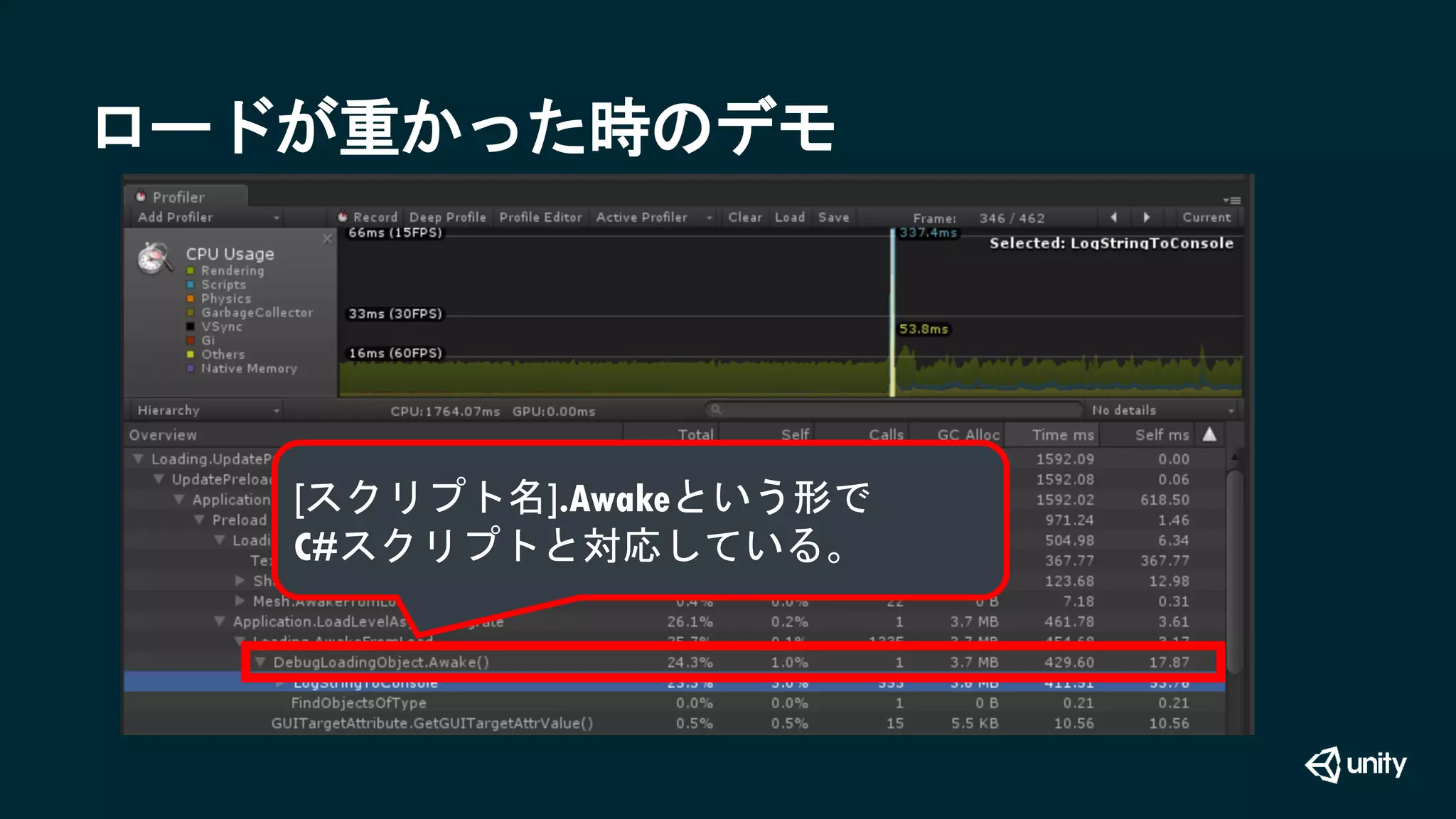
Task: Select the Profiler tab
Action: click(186, 197)
